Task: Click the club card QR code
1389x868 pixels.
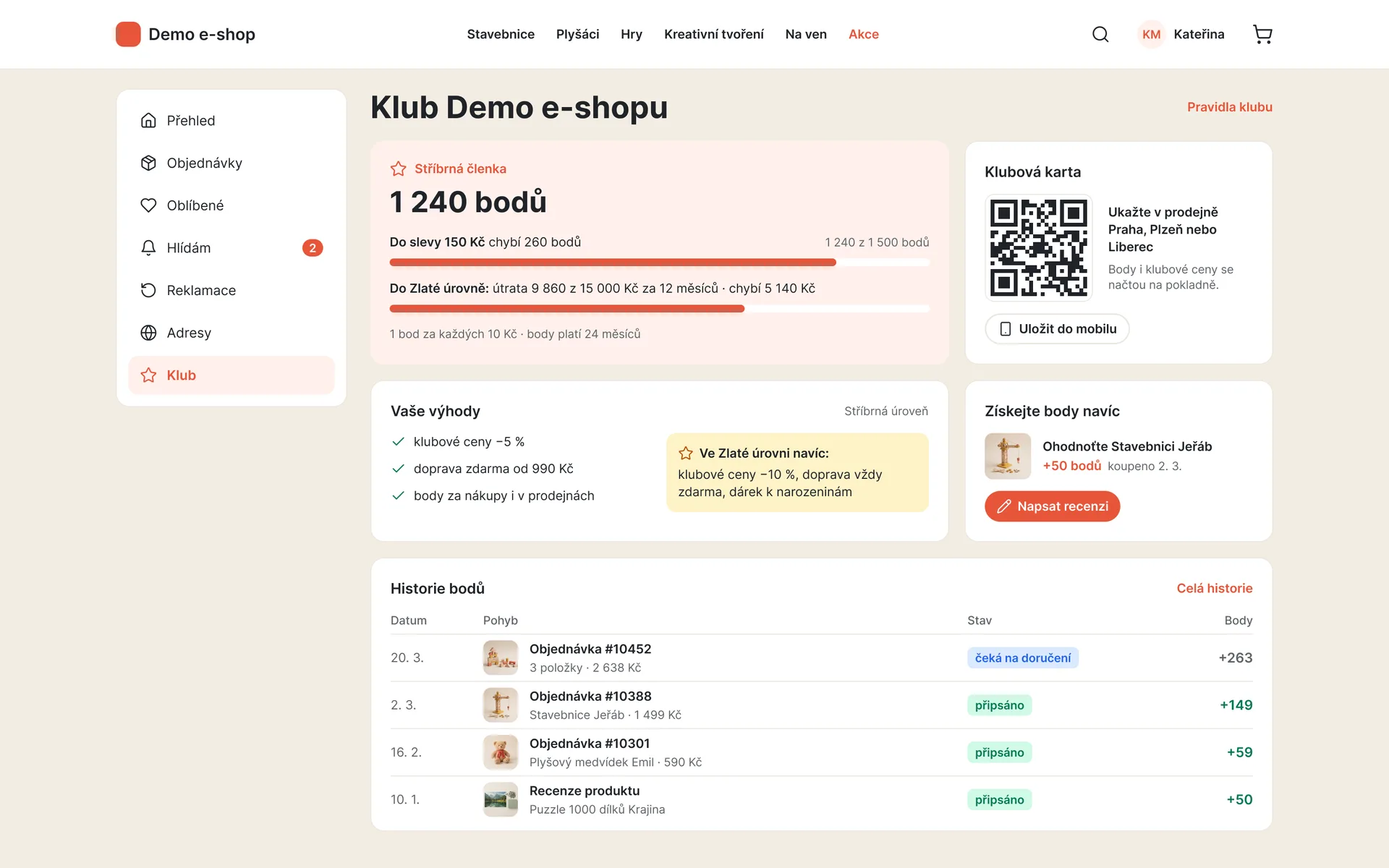Action: [x=1038, y=247]
